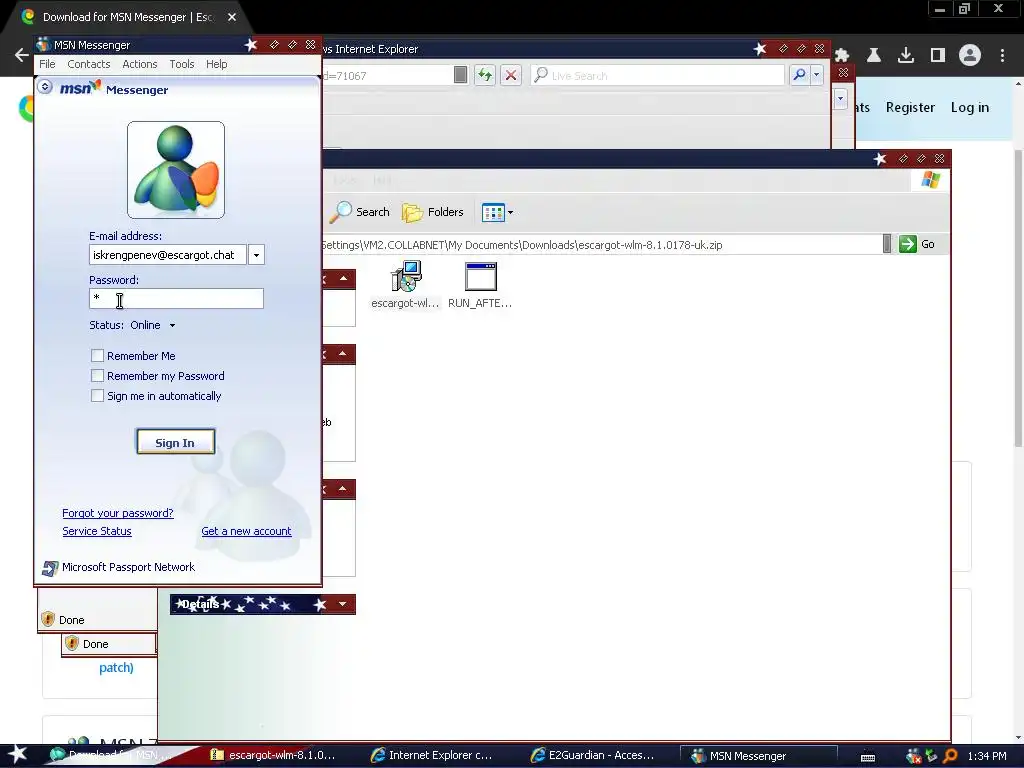This screenshot has height=768, width=1024.
Task: Click the star Start button on taskbar
Action: coord(18,755)
